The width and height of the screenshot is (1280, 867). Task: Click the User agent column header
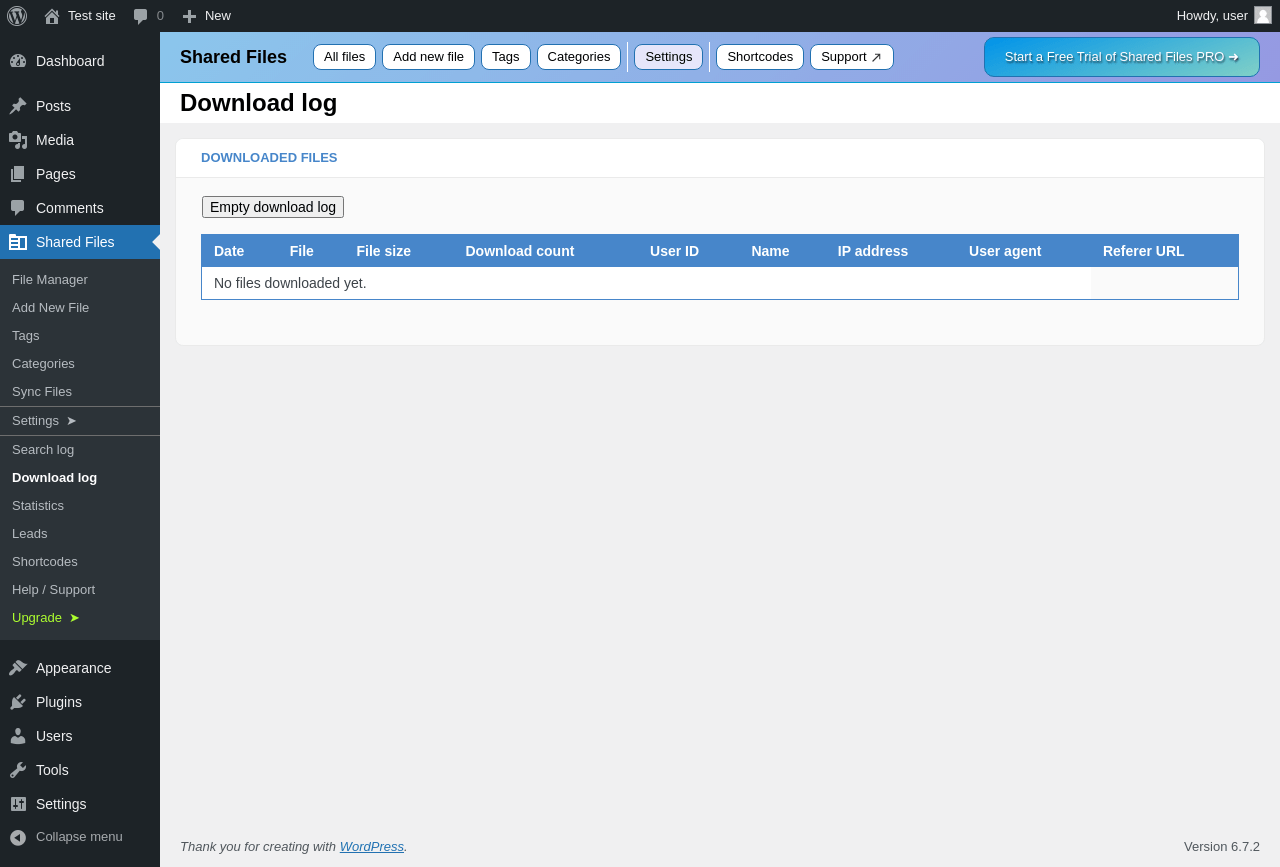tap(1005, 251)
